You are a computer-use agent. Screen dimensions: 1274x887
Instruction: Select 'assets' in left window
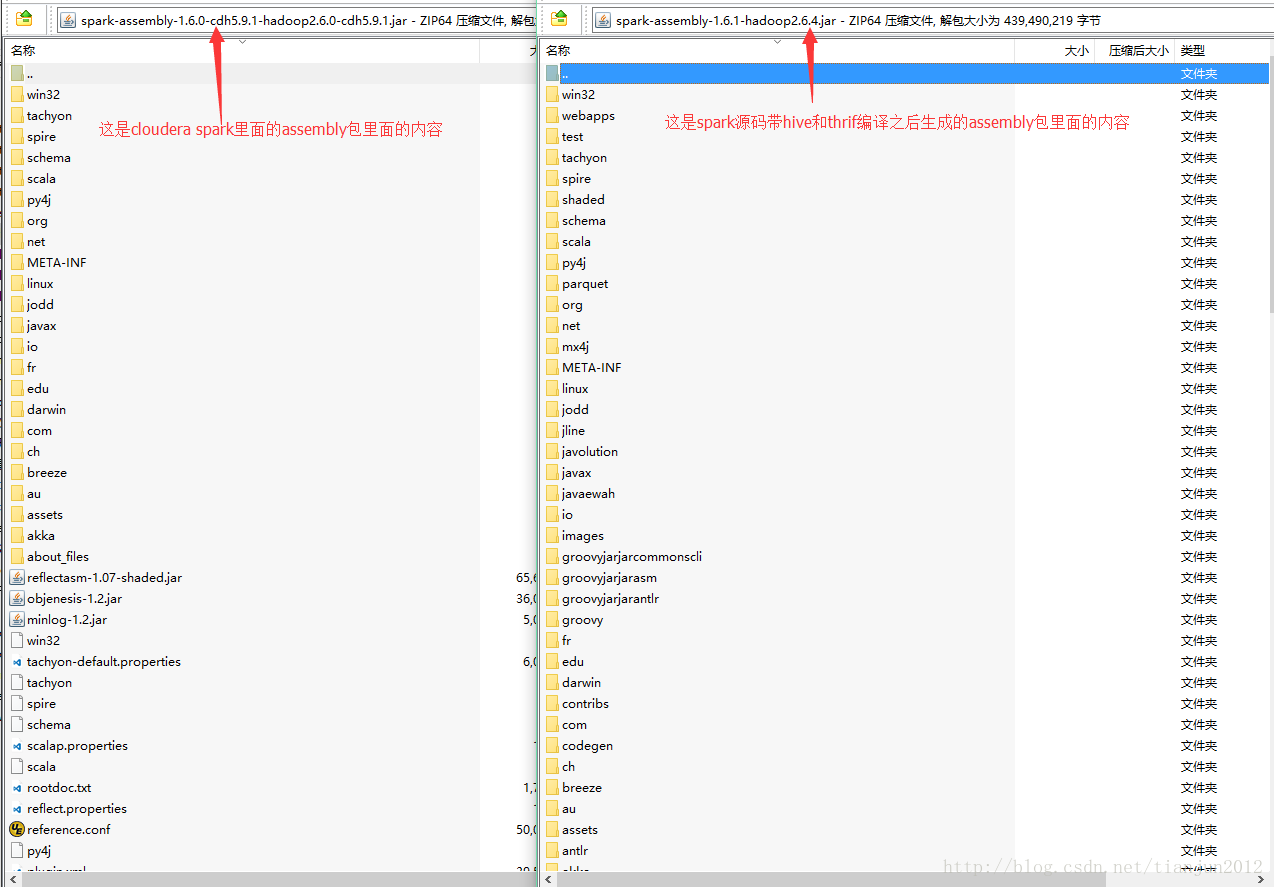[45, 514]
